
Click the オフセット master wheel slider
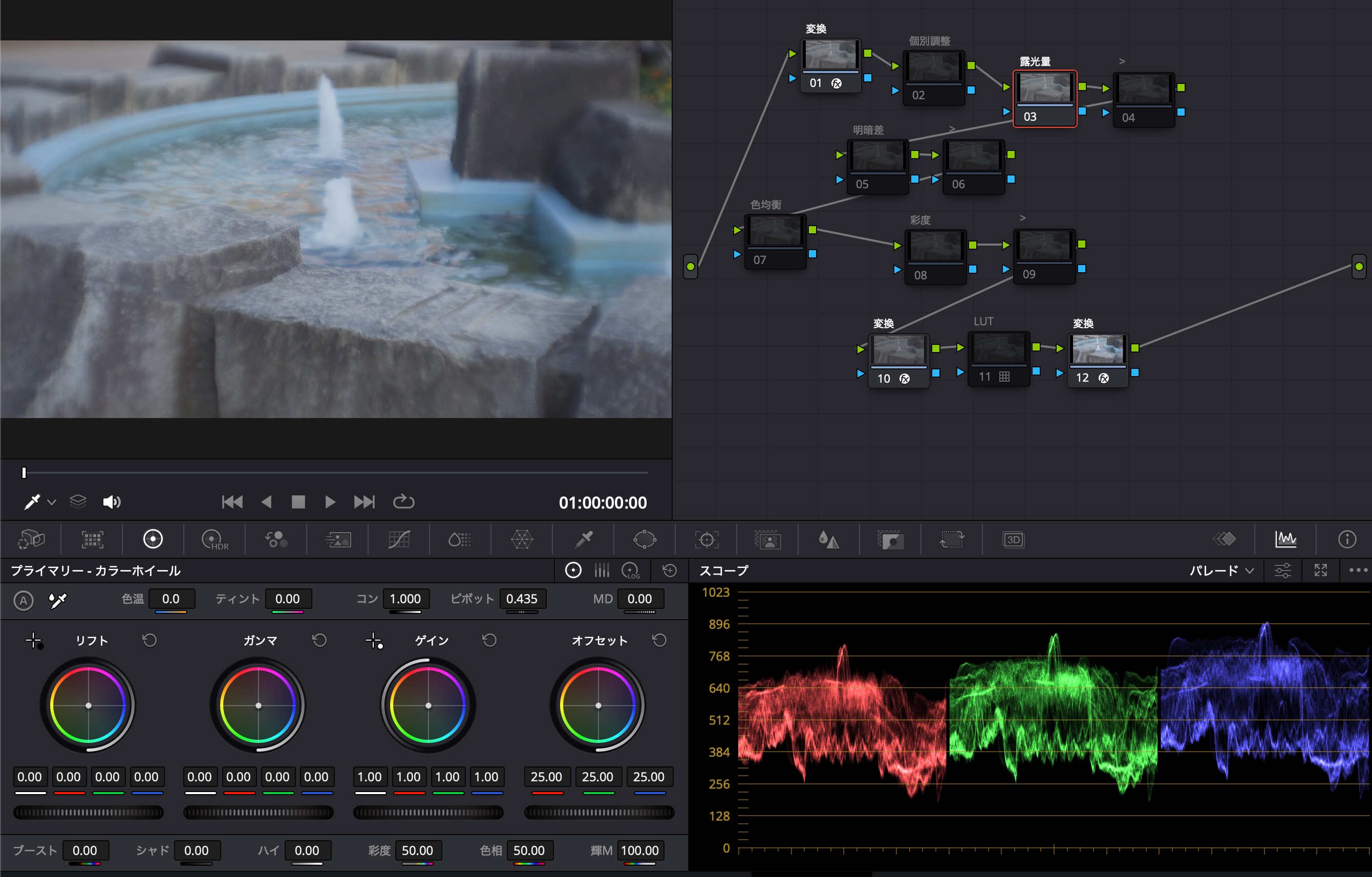click(598, 813)
